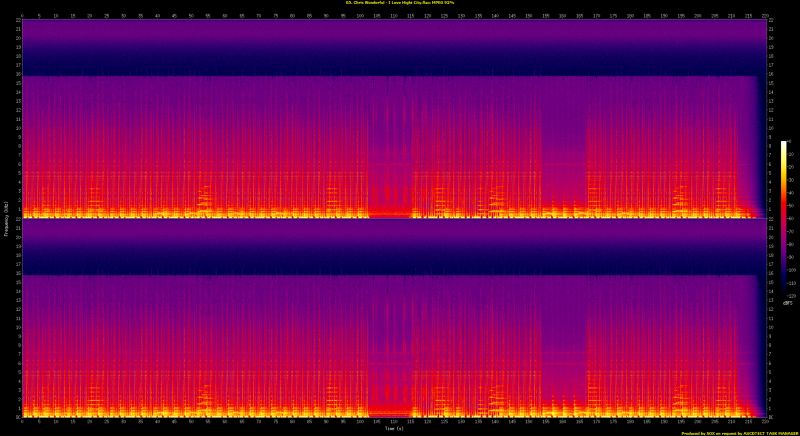Viewport: 800px width, 436px height.
Task: Click the 22 kHz label on upper-left frequency axis
Action: click(x=15, y=22)
